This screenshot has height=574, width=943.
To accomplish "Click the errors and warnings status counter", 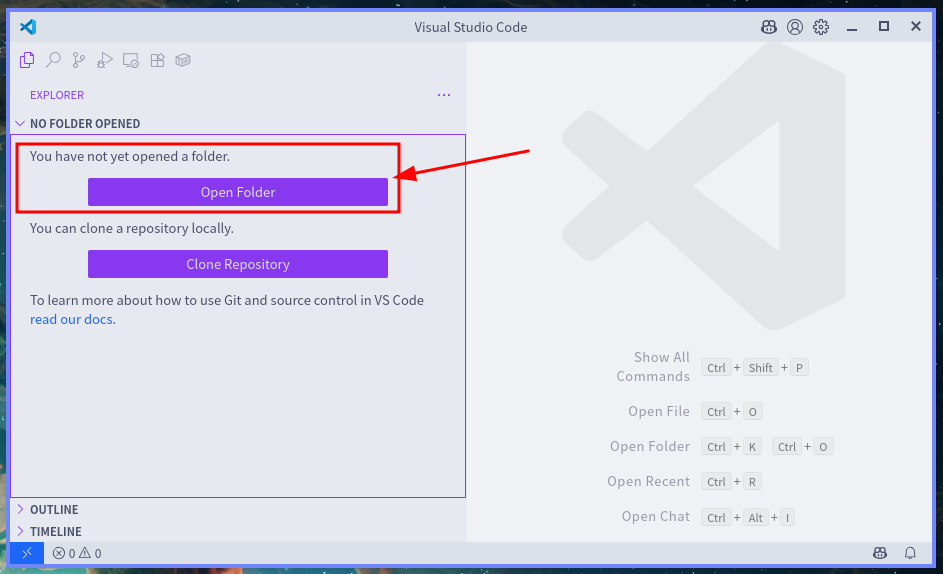I will click(x=77, y=553).
